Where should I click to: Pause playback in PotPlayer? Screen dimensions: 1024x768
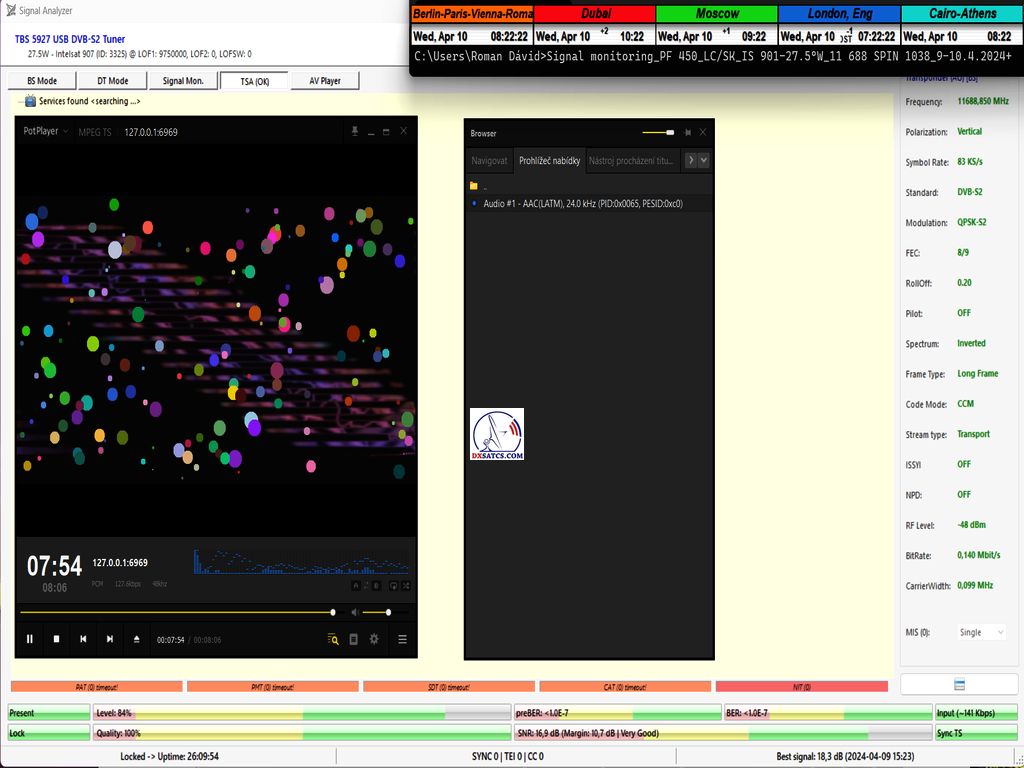(x=30, y=639)
